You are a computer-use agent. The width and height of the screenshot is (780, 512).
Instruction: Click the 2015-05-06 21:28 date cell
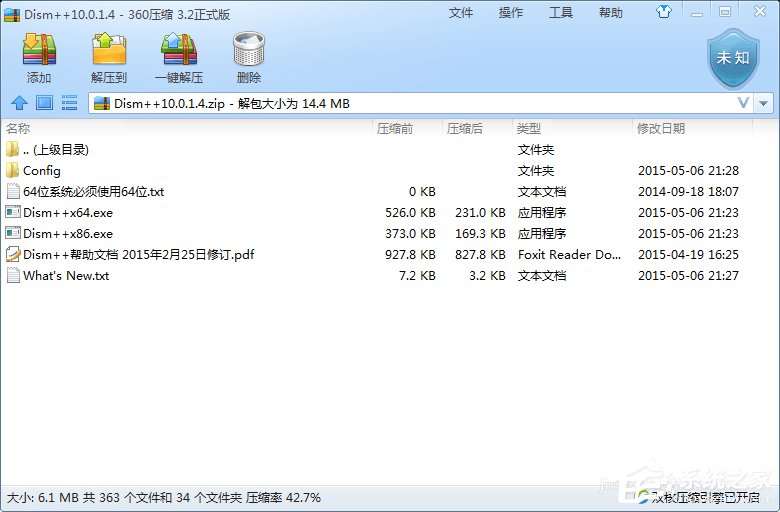[688, 171]
